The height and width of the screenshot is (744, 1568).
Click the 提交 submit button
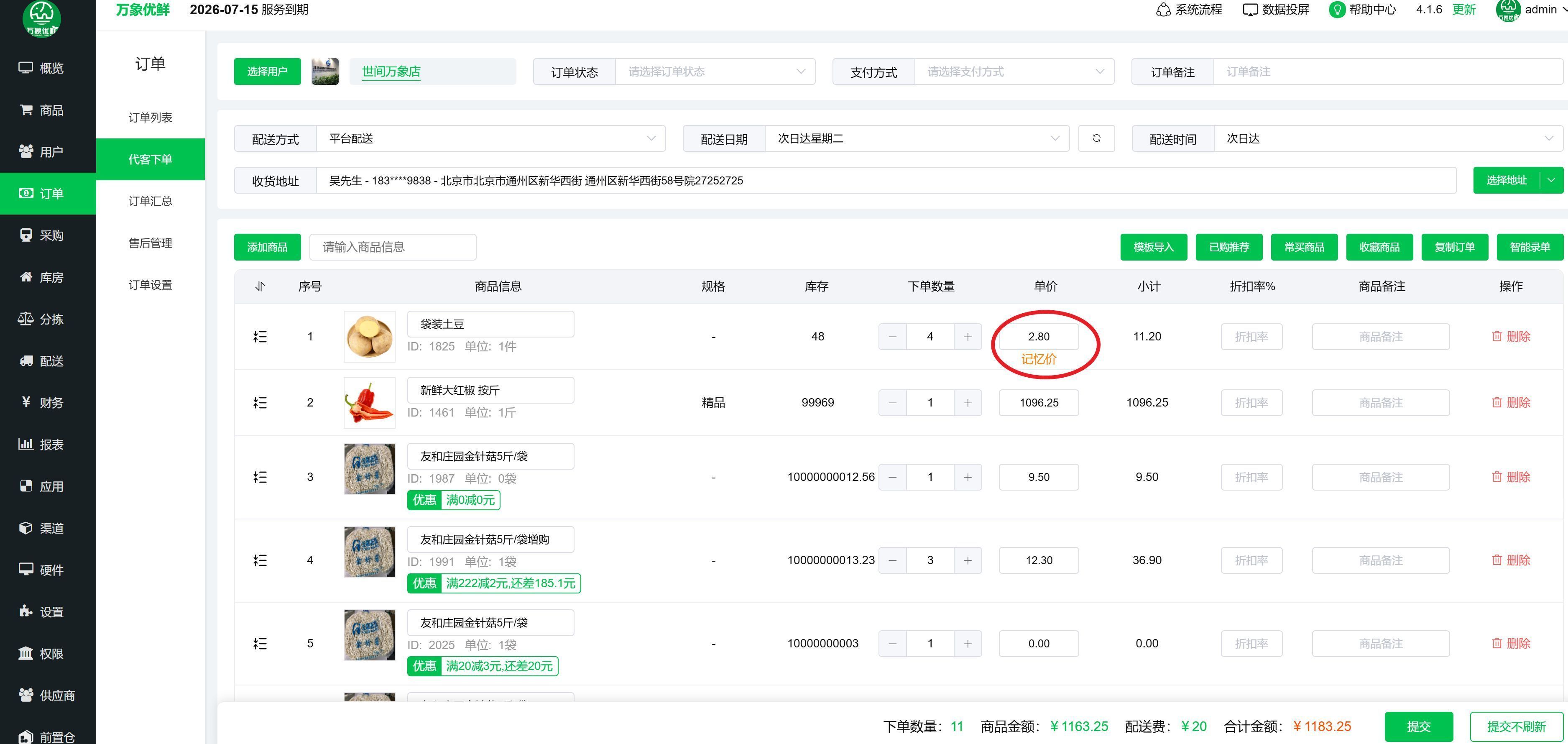pos(1419,726)
